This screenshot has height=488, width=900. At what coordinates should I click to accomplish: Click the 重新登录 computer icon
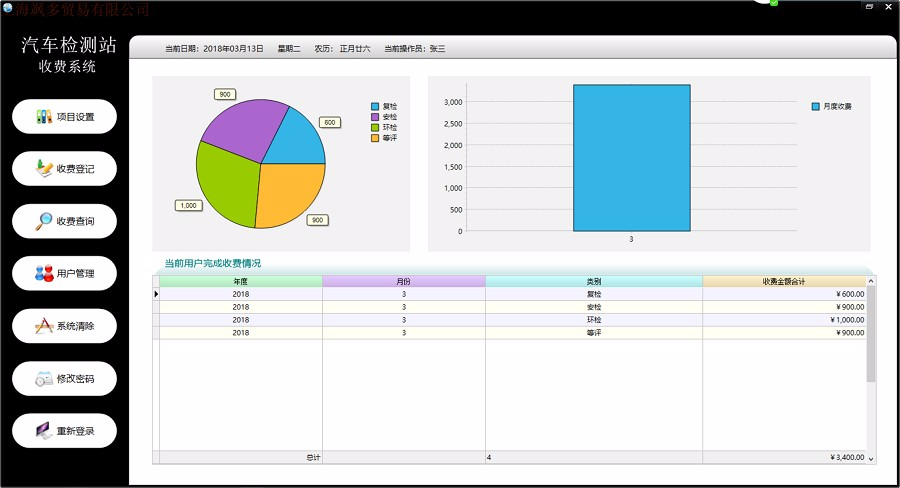coord(43,431)
